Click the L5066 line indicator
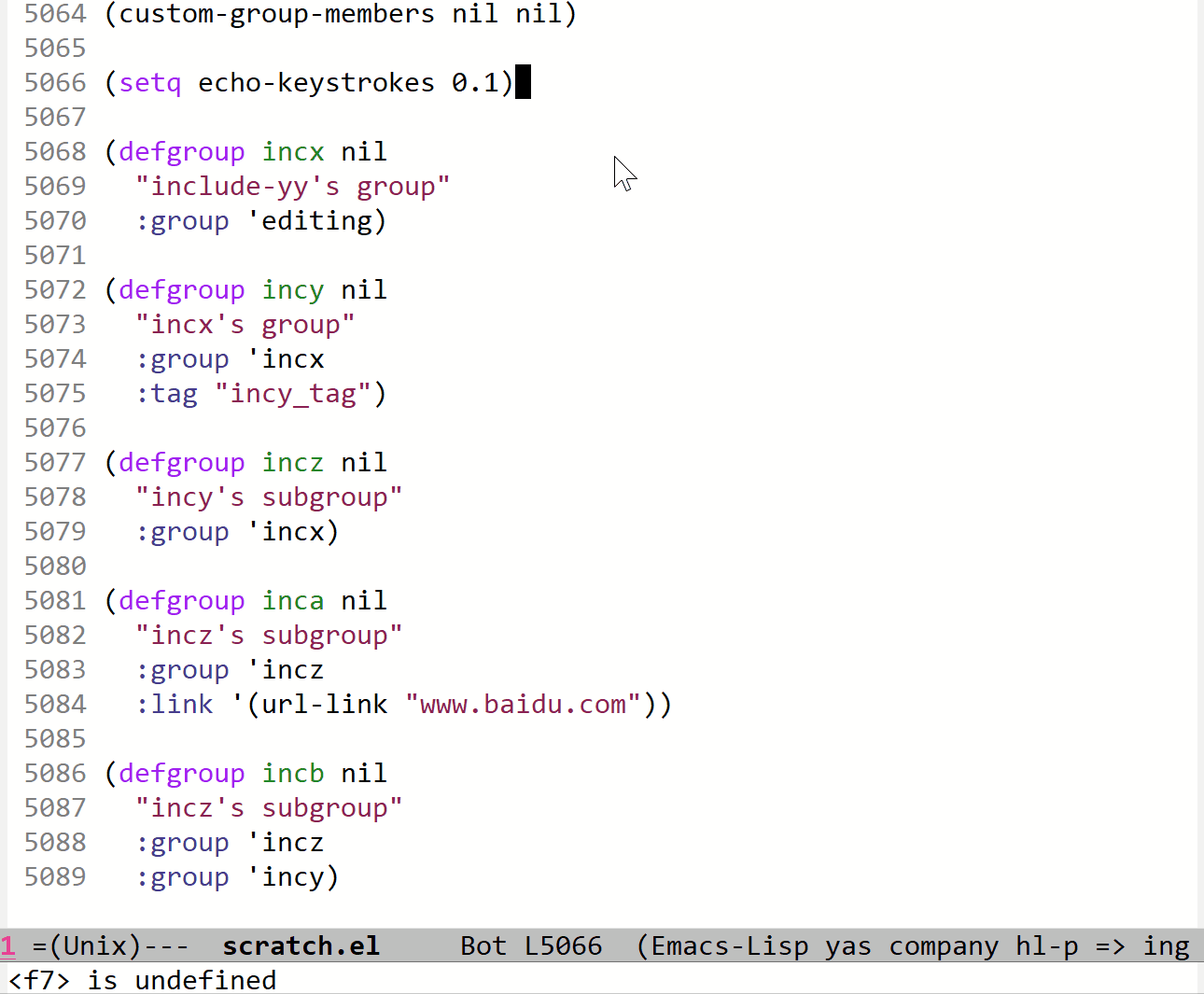The height and width of the screenshot is (994, 1204). 564,945
